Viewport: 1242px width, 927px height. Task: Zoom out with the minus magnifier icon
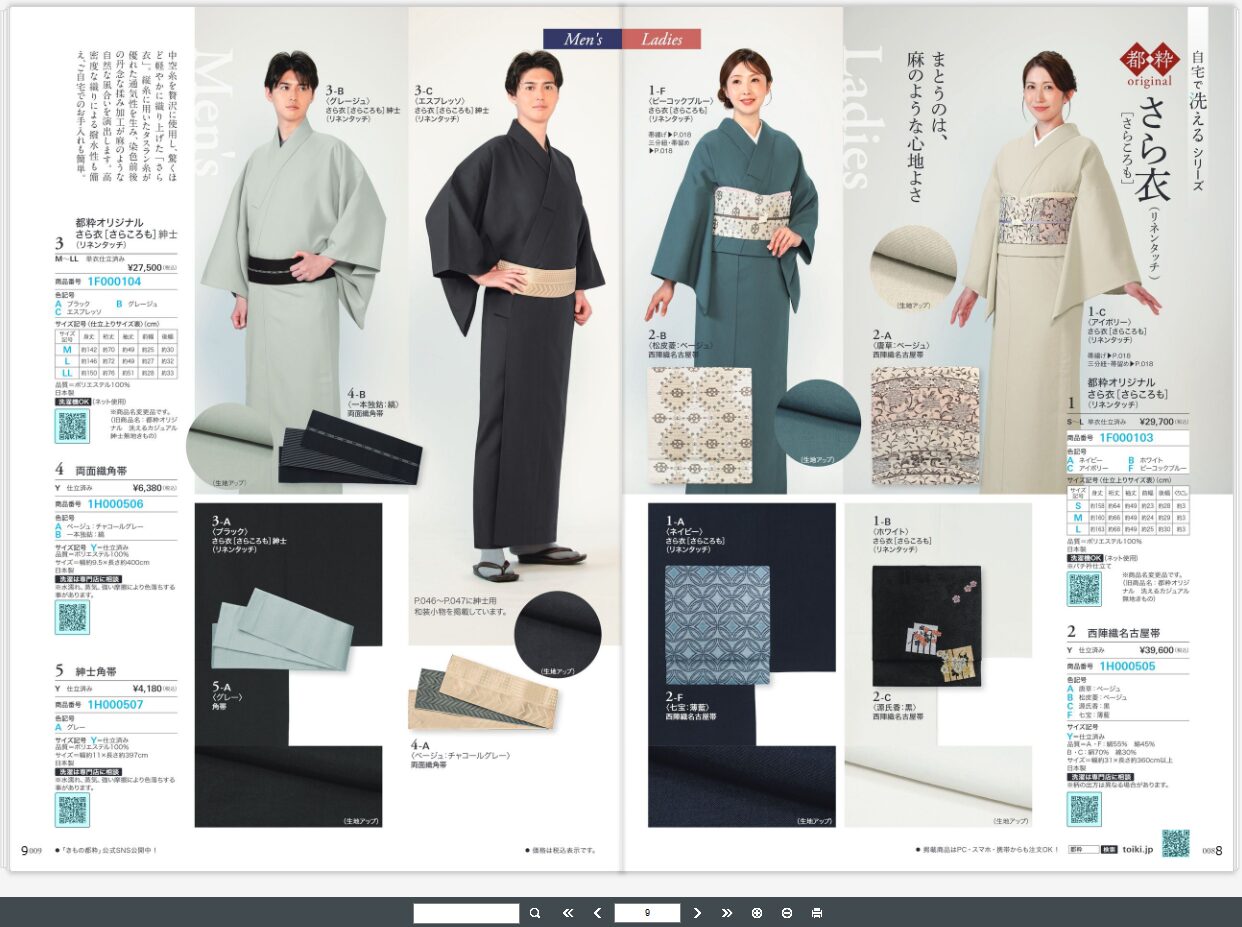[787, 913]
